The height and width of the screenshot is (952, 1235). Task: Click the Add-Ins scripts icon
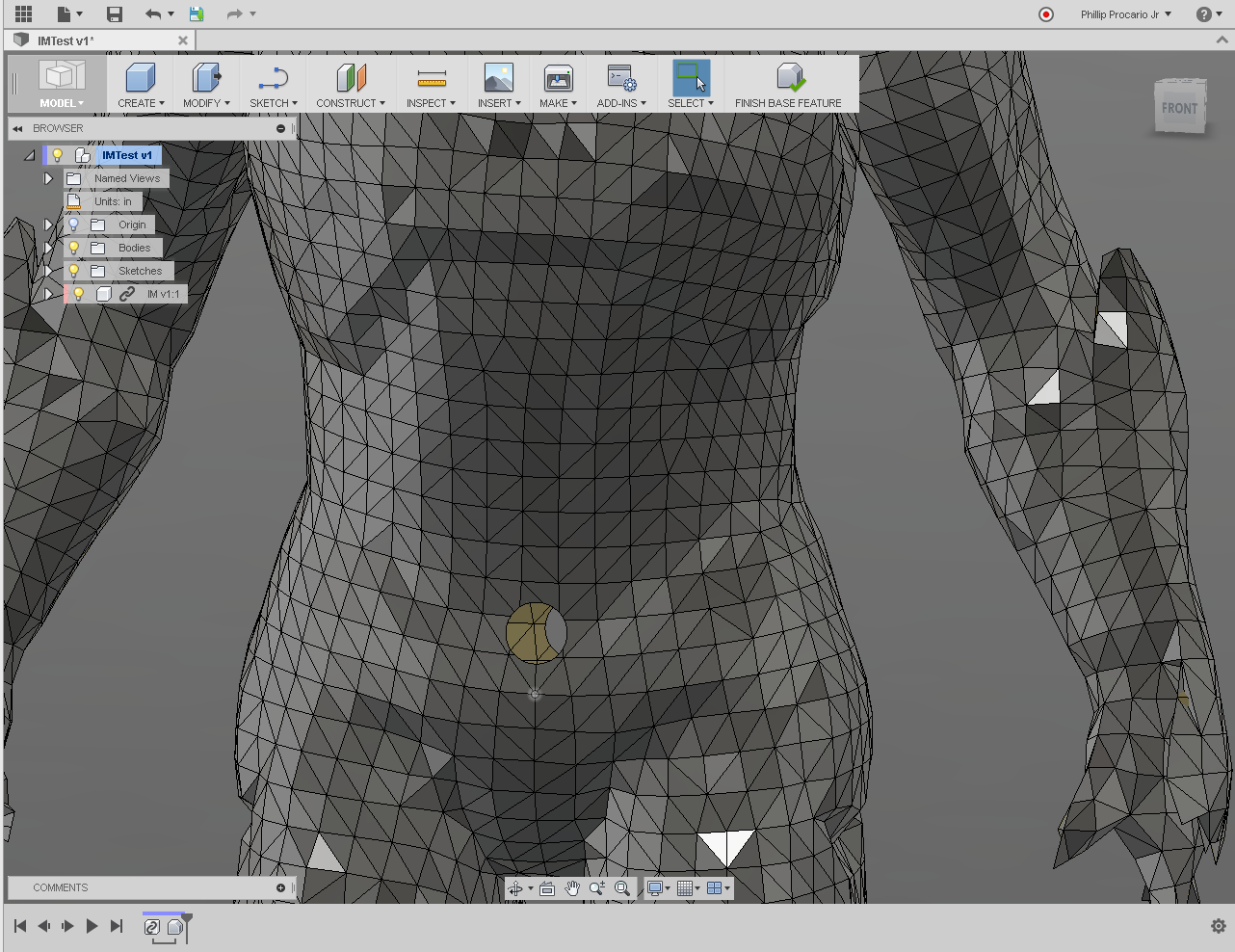(621, 77)
